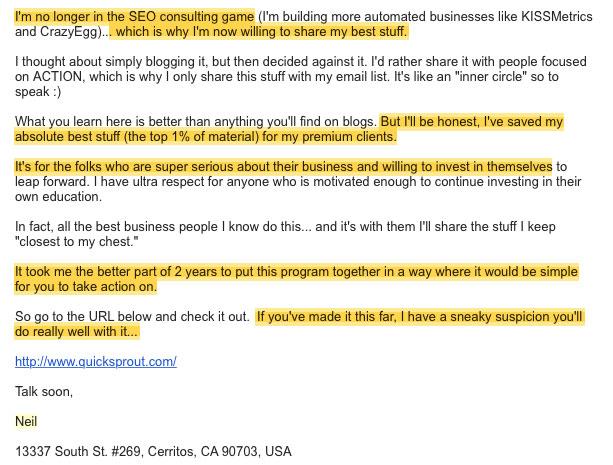Click the quoted phrase "closest to my chest."

pyautogui.click(x=77, y=241)
